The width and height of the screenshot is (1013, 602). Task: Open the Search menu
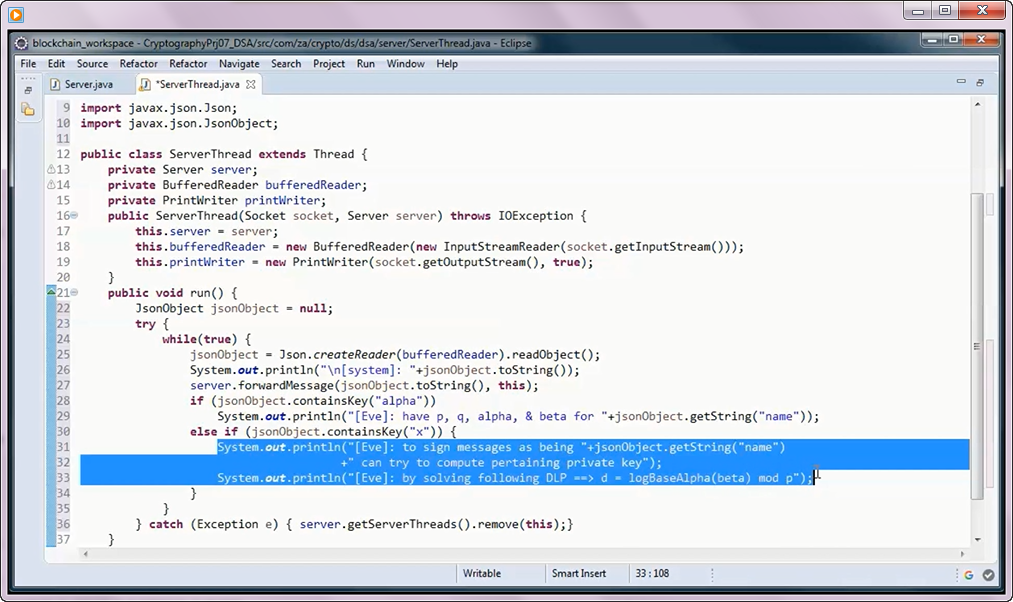tap(286, 63)
